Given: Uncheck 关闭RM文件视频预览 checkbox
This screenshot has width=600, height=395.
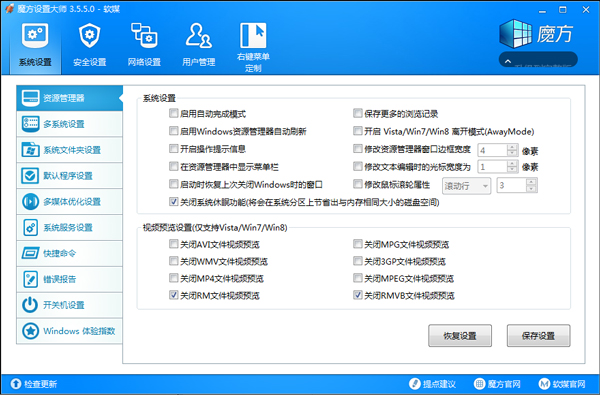Looking at the screenshot, I should point(174,295).
